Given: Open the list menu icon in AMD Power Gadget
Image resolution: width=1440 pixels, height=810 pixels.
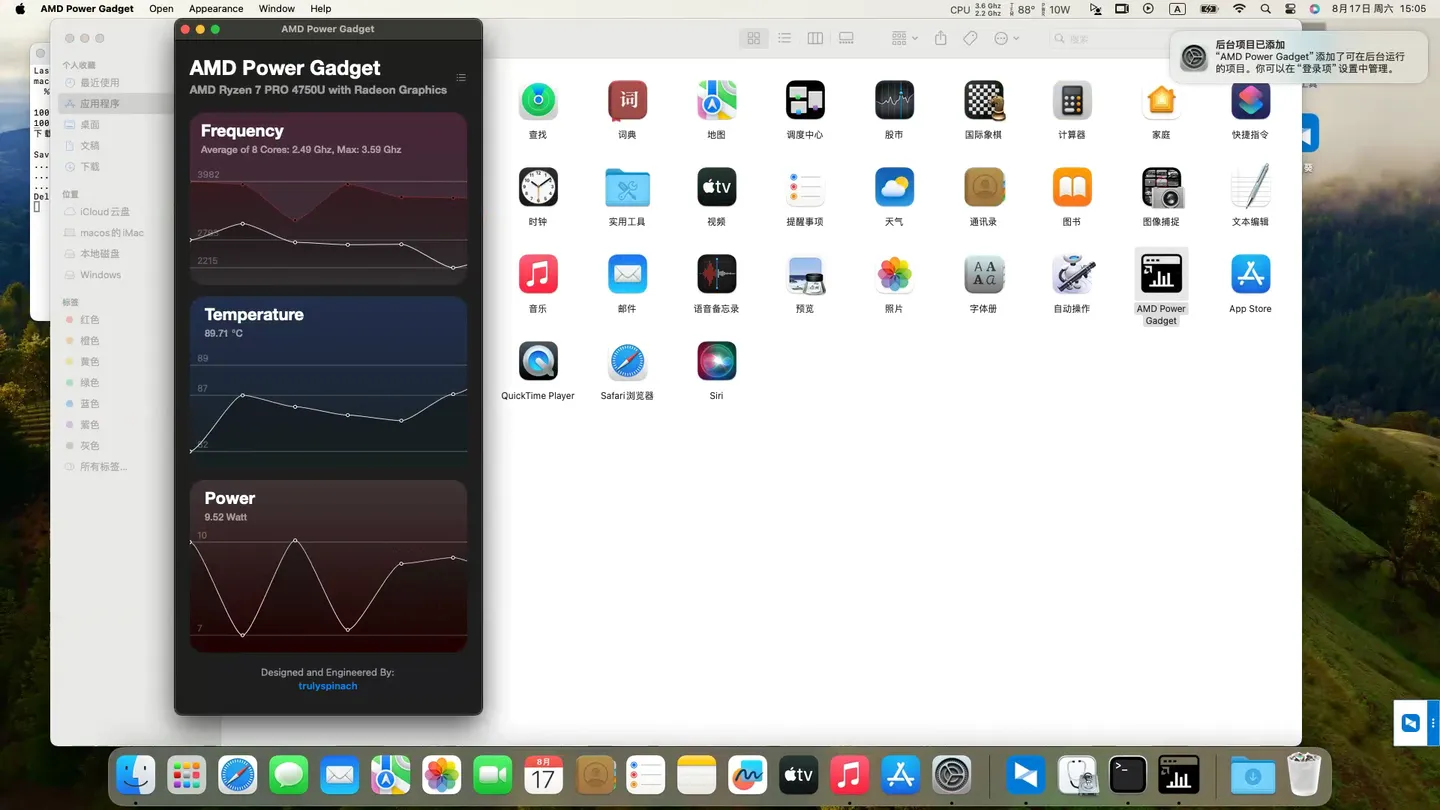Looking at the screenshot, I should 461,77.
